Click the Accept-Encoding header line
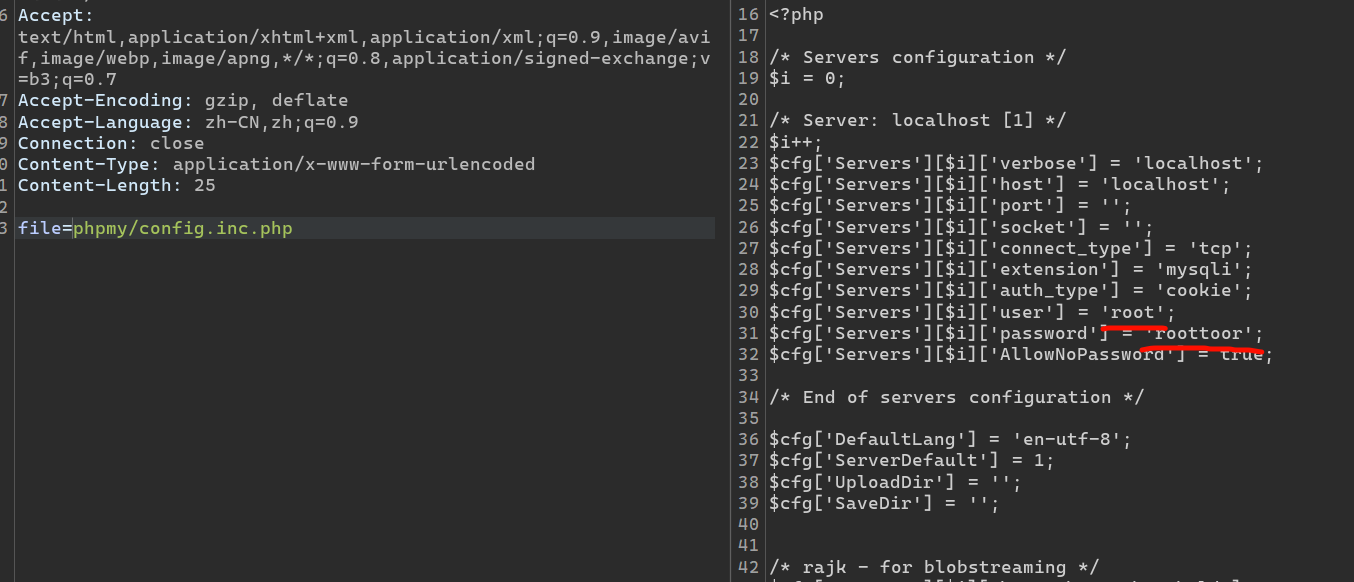1354x582 pixels. coord(182,101)
